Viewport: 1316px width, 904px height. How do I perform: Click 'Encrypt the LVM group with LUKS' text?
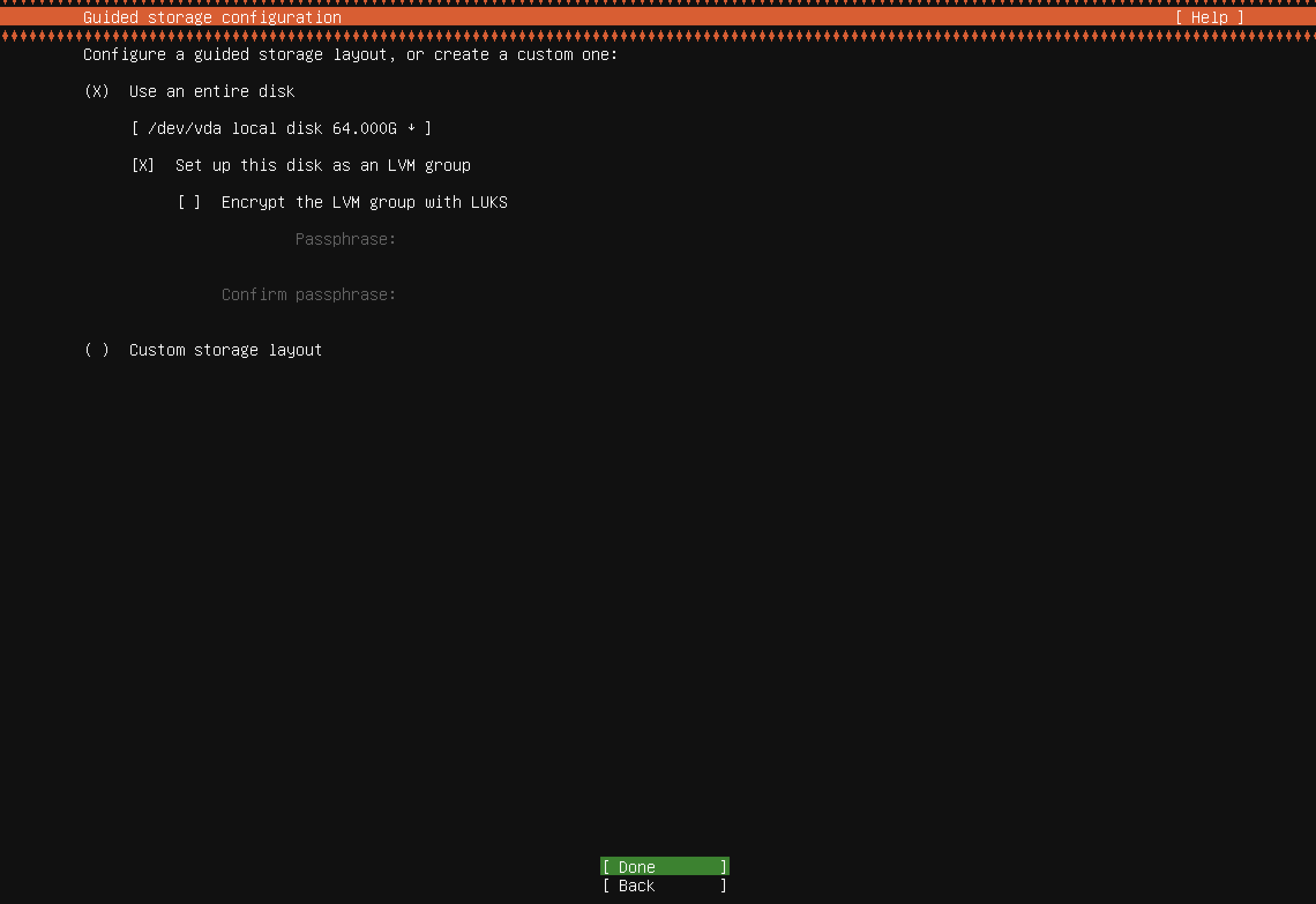[x=364, y=202]
